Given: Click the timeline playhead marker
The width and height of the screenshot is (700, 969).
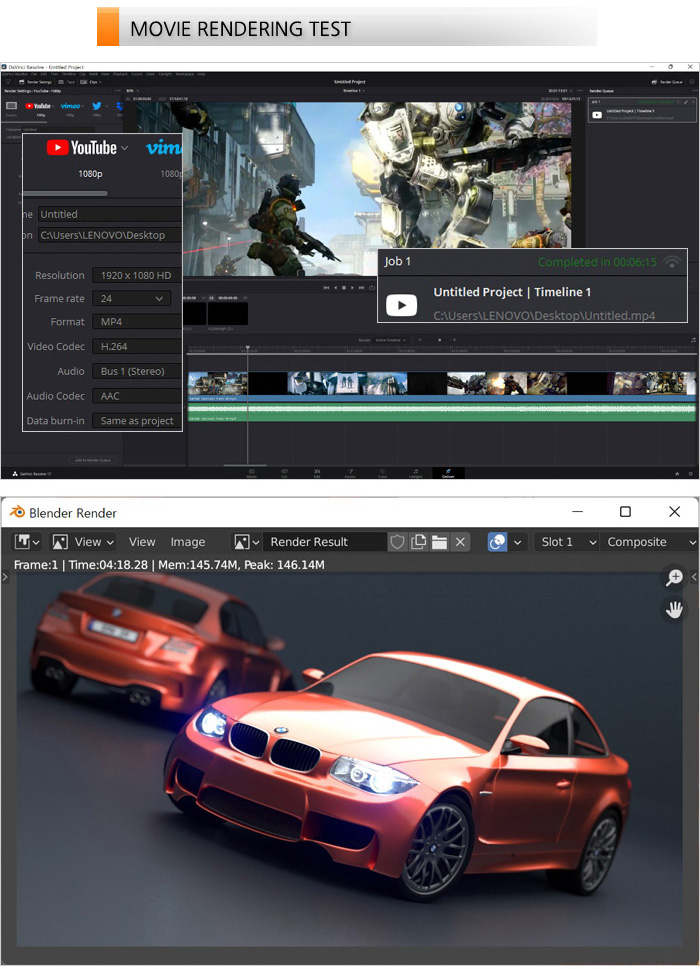Looking at the screenshot, I should 248,349.
